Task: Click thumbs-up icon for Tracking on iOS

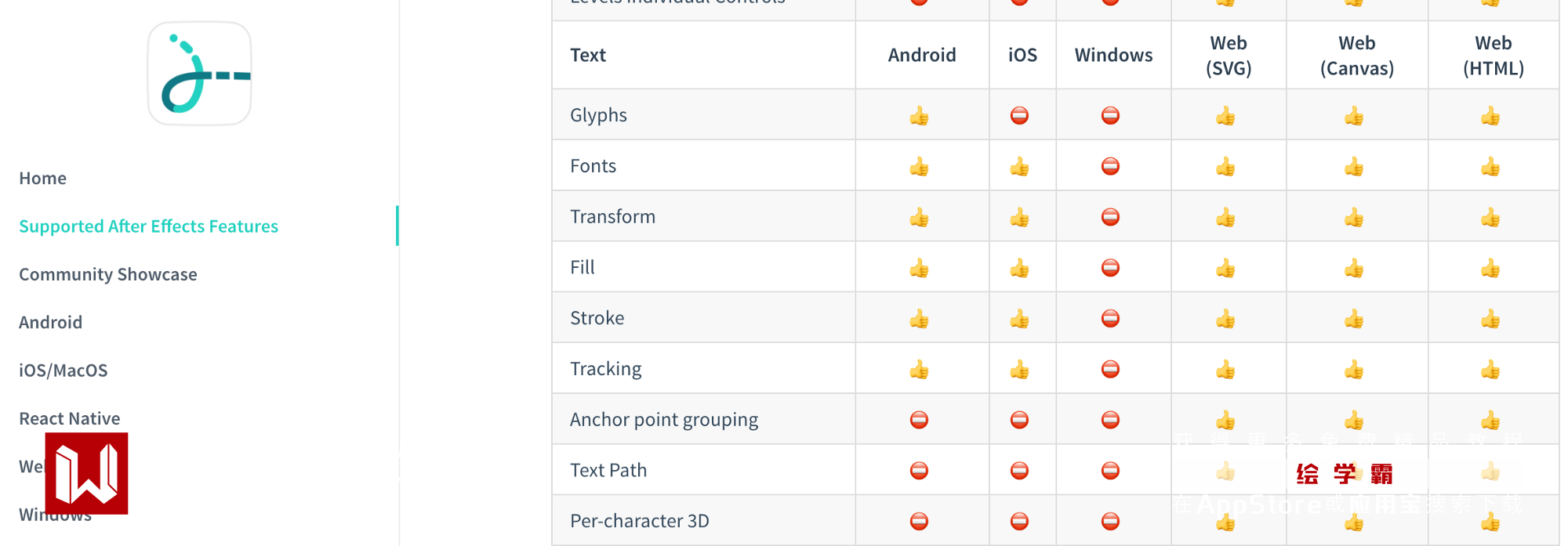Action: pos(1019,370)
